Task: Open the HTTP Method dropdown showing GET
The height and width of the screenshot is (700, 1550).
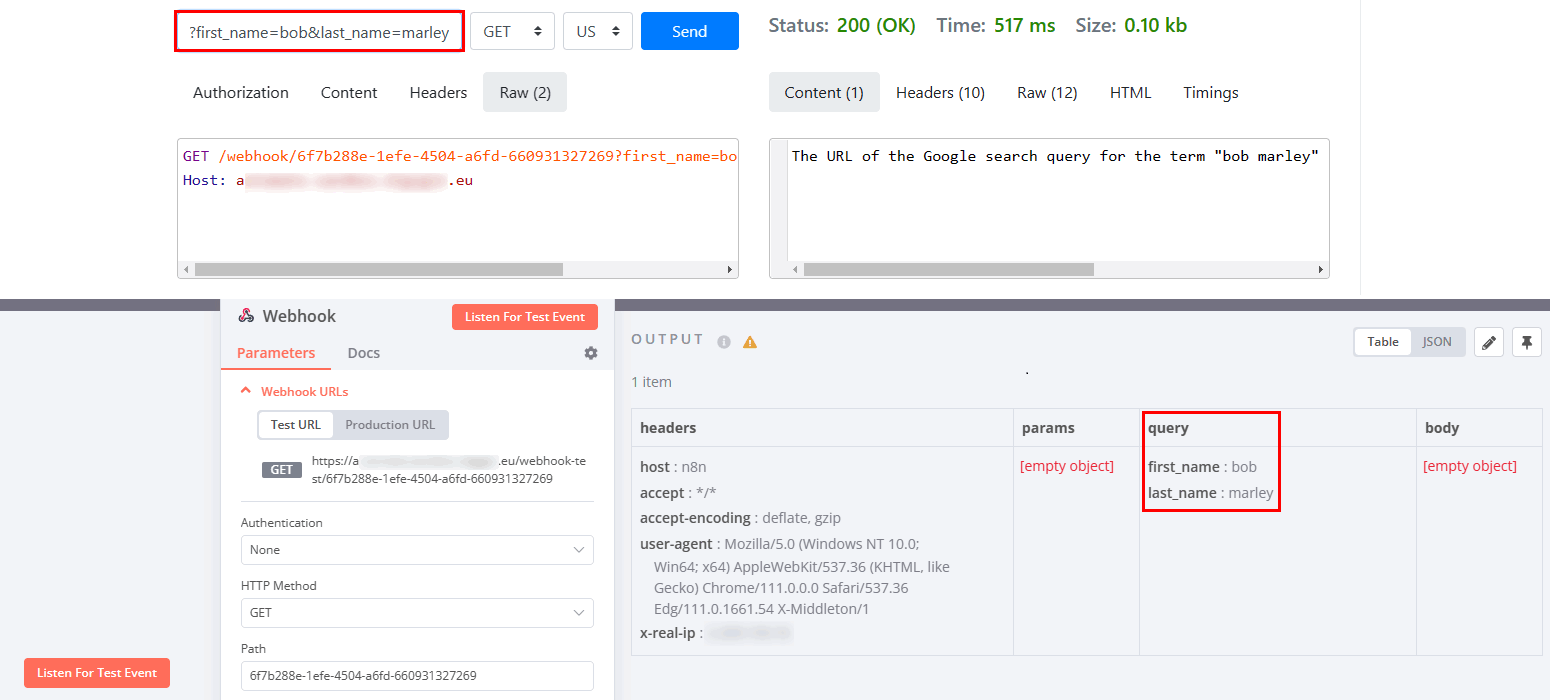Action: click(416, 612)
